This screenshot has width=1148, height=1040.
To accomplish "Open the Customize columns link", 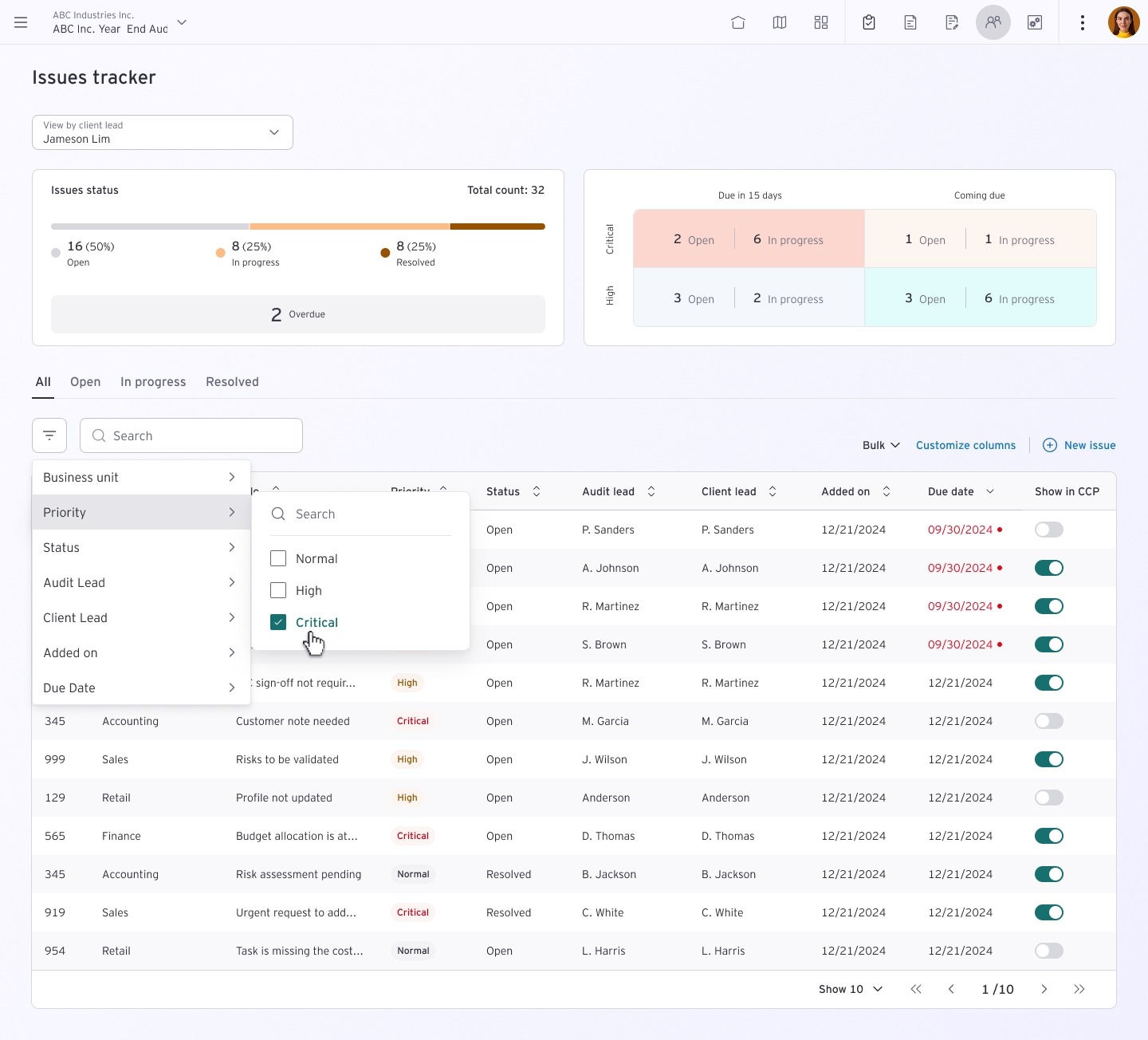I will tap(965, 445).
